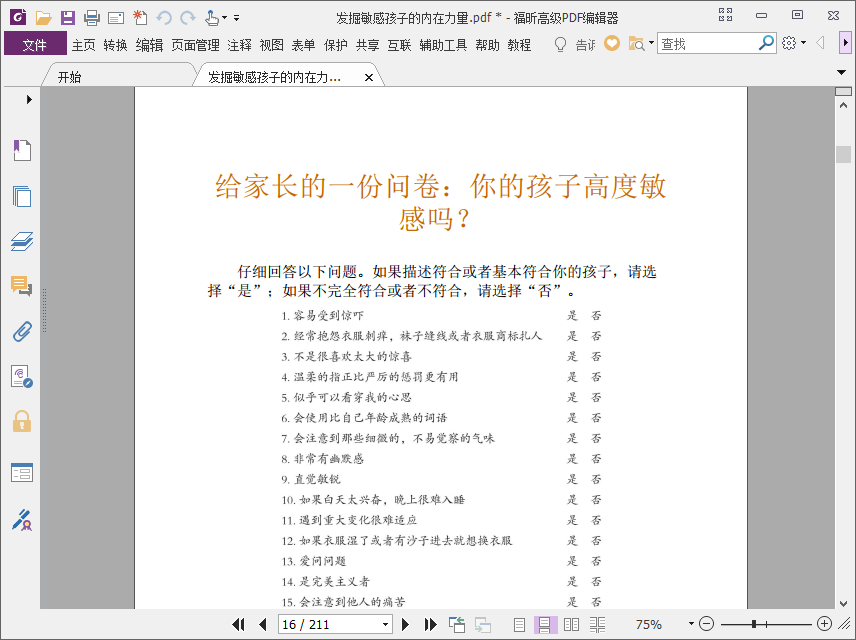Open the quick access toolbar customize dropdown

tap(236, 18)
